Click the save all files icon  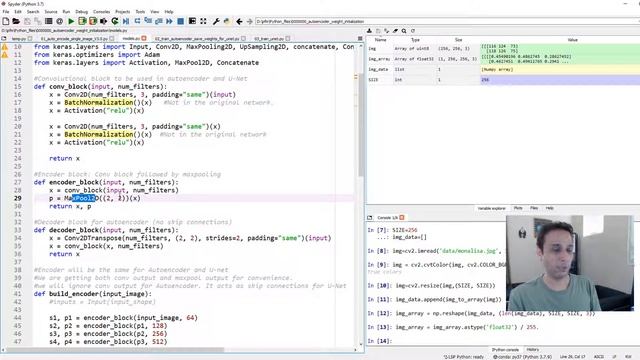(38, 21)
